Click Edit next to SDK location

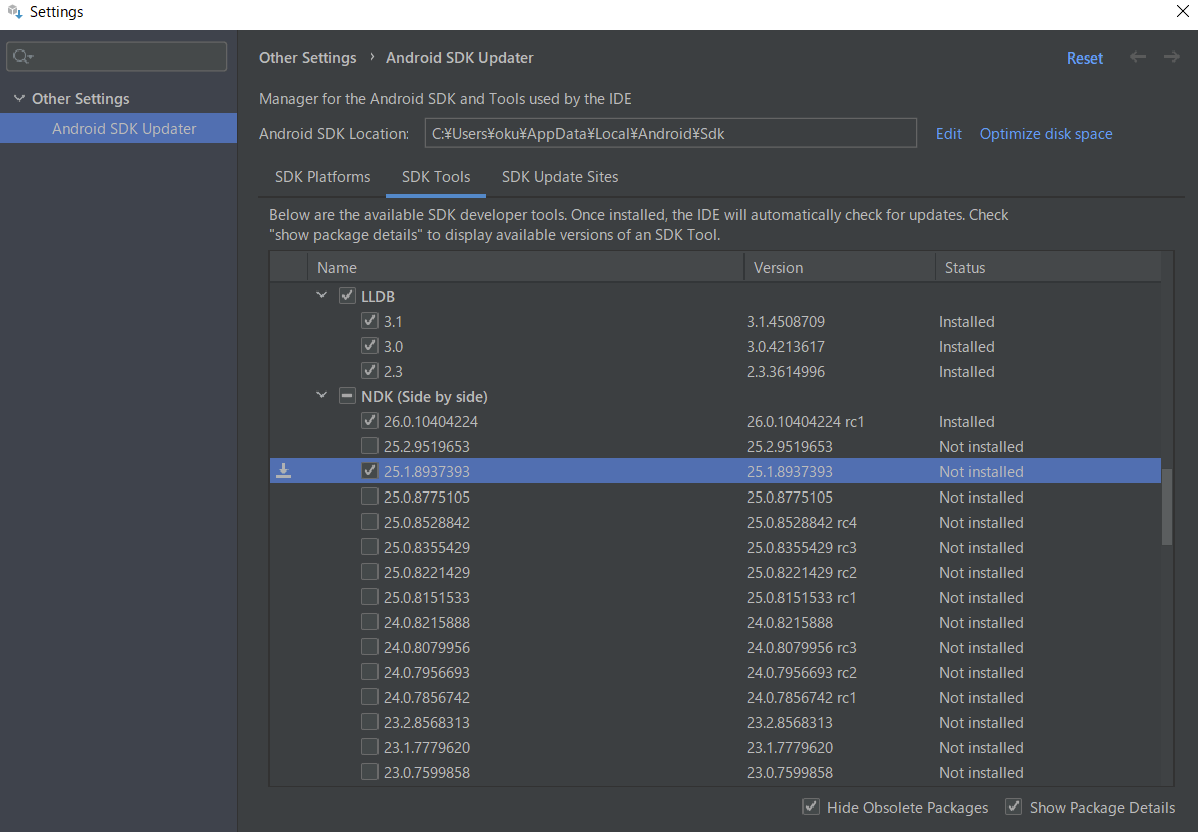948,134
